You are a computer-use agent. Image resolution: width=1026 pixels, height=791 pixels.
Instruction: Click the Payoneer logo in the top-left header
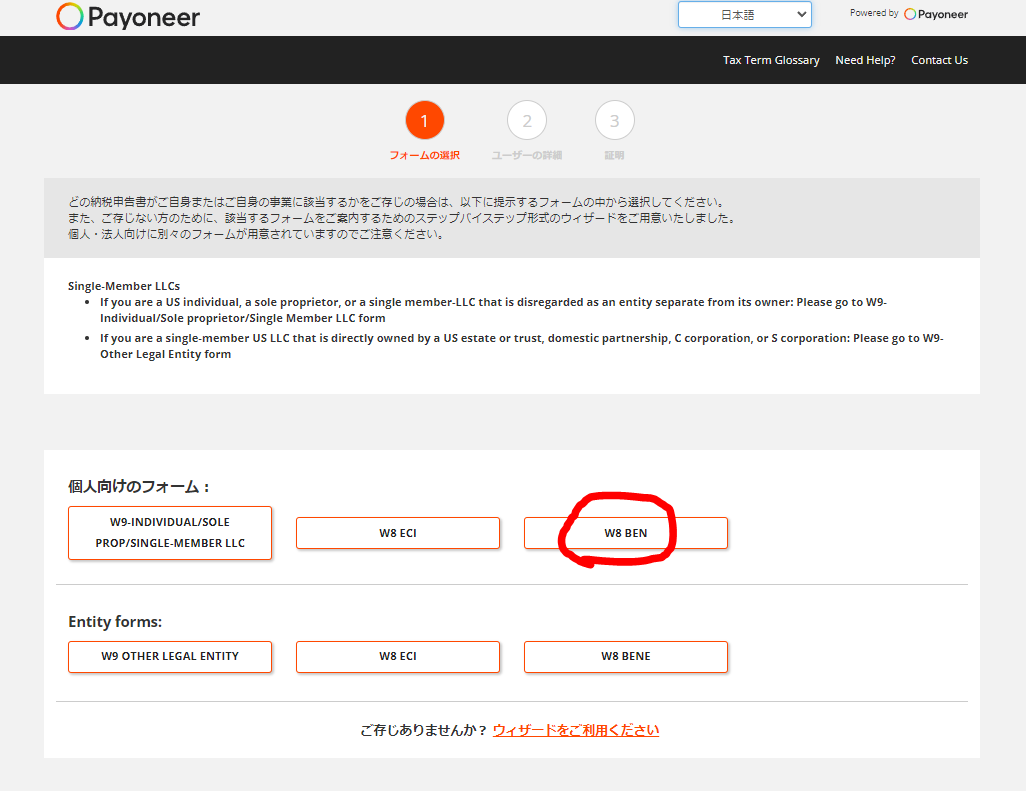pyautogui.click(x=128, y=17)
